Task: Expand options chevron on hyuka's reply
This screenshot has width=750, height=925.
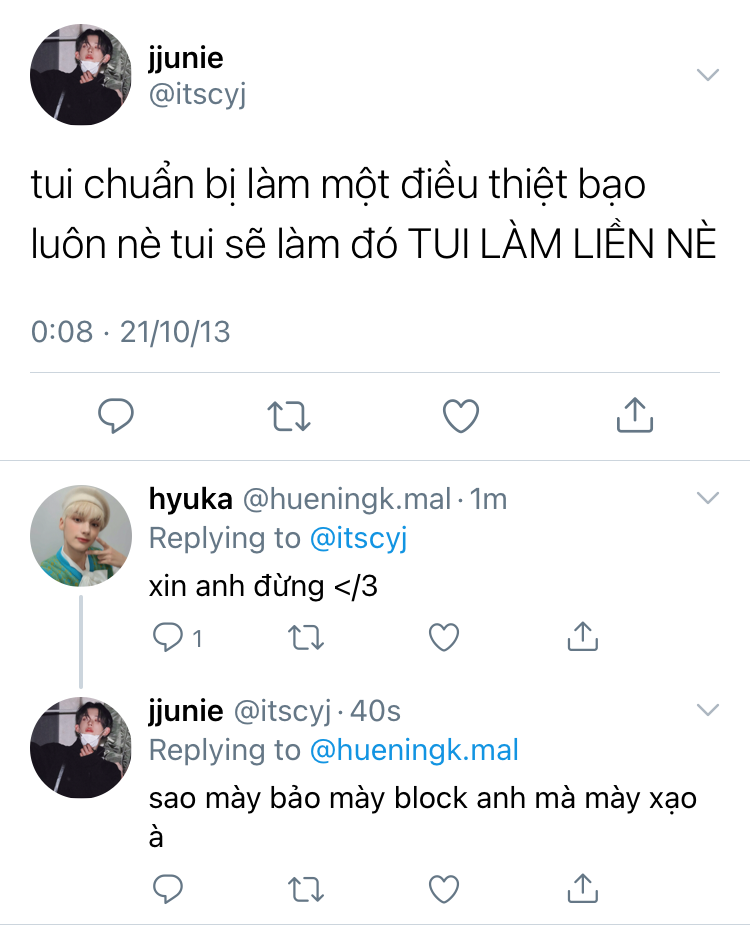Action: pyautogui.click(x=708, y=497)
